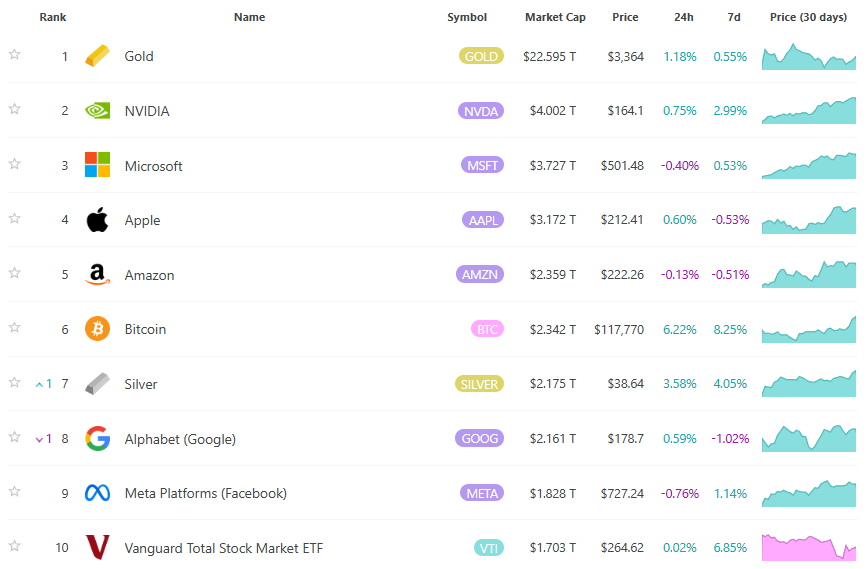The height and width of the screenshot is (569, 867).
Task: Click the Meta infinity logo icon
Action: (x=97, y=493)
